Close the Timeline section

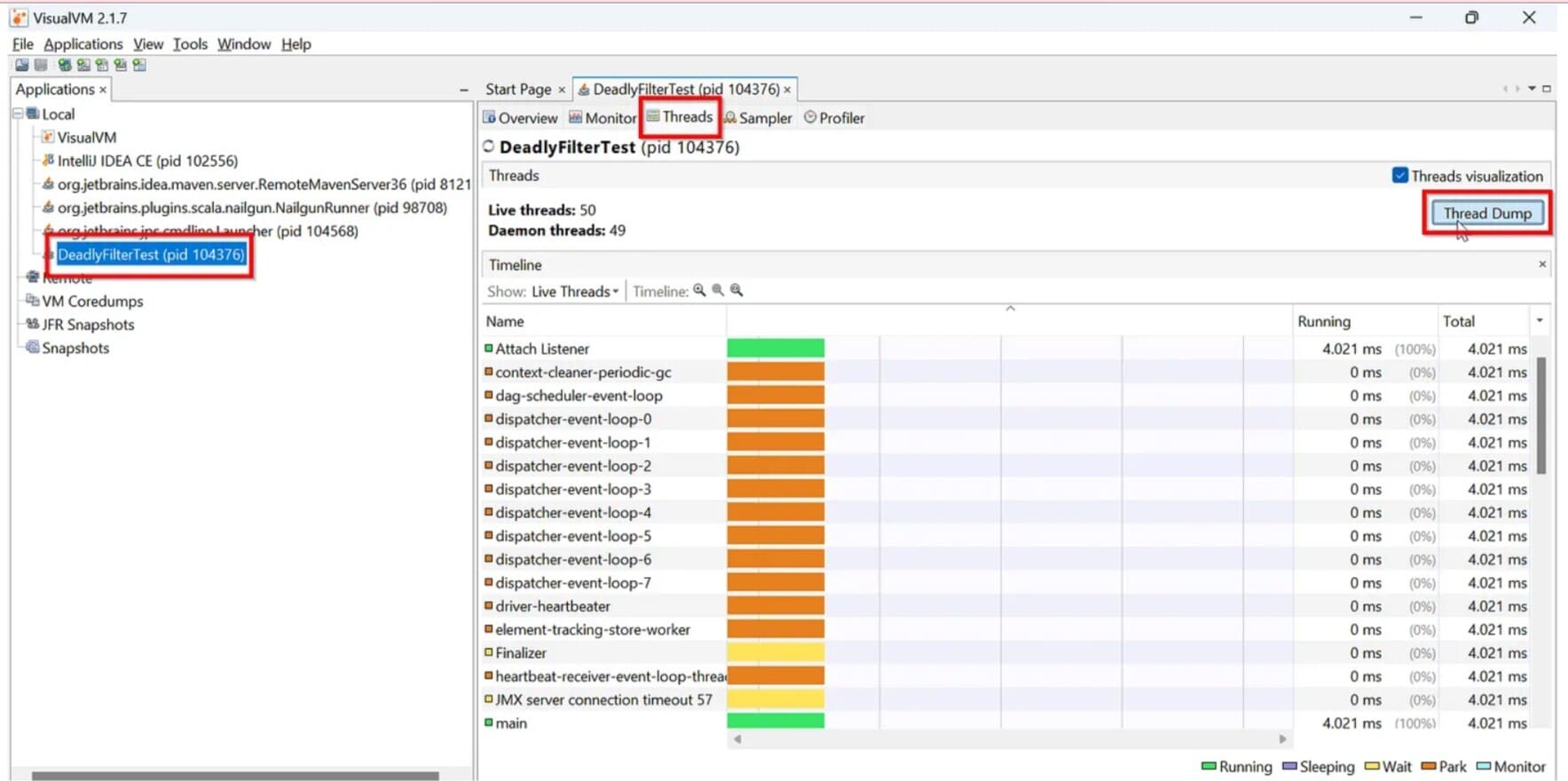tap(1542, 264)
